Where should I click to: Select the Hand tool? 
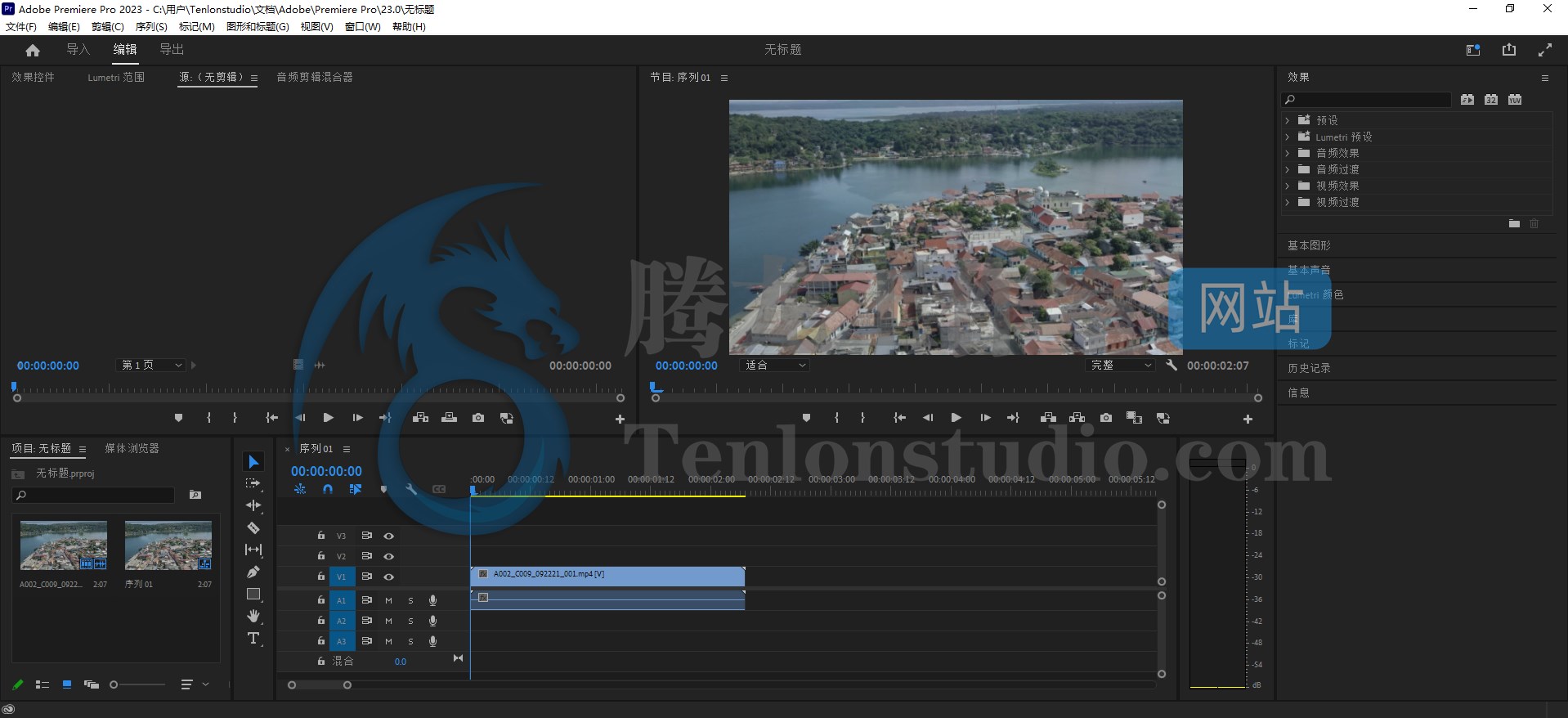click(253, 616)
